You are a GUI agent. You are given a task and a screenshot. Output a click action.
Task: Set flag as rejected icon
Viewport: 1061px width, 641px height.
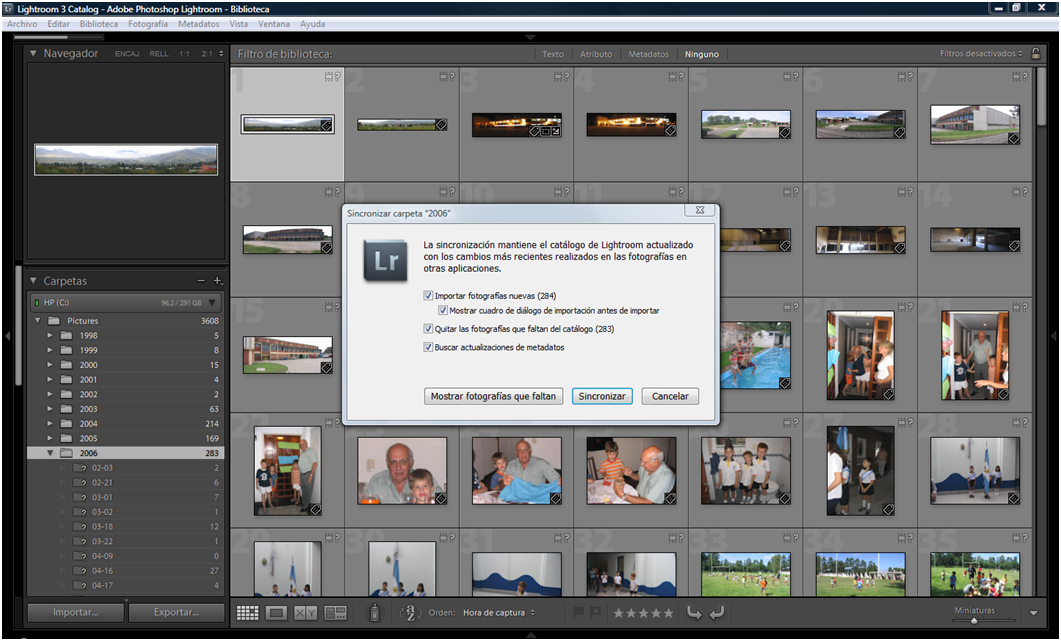[x=595, y=613]
